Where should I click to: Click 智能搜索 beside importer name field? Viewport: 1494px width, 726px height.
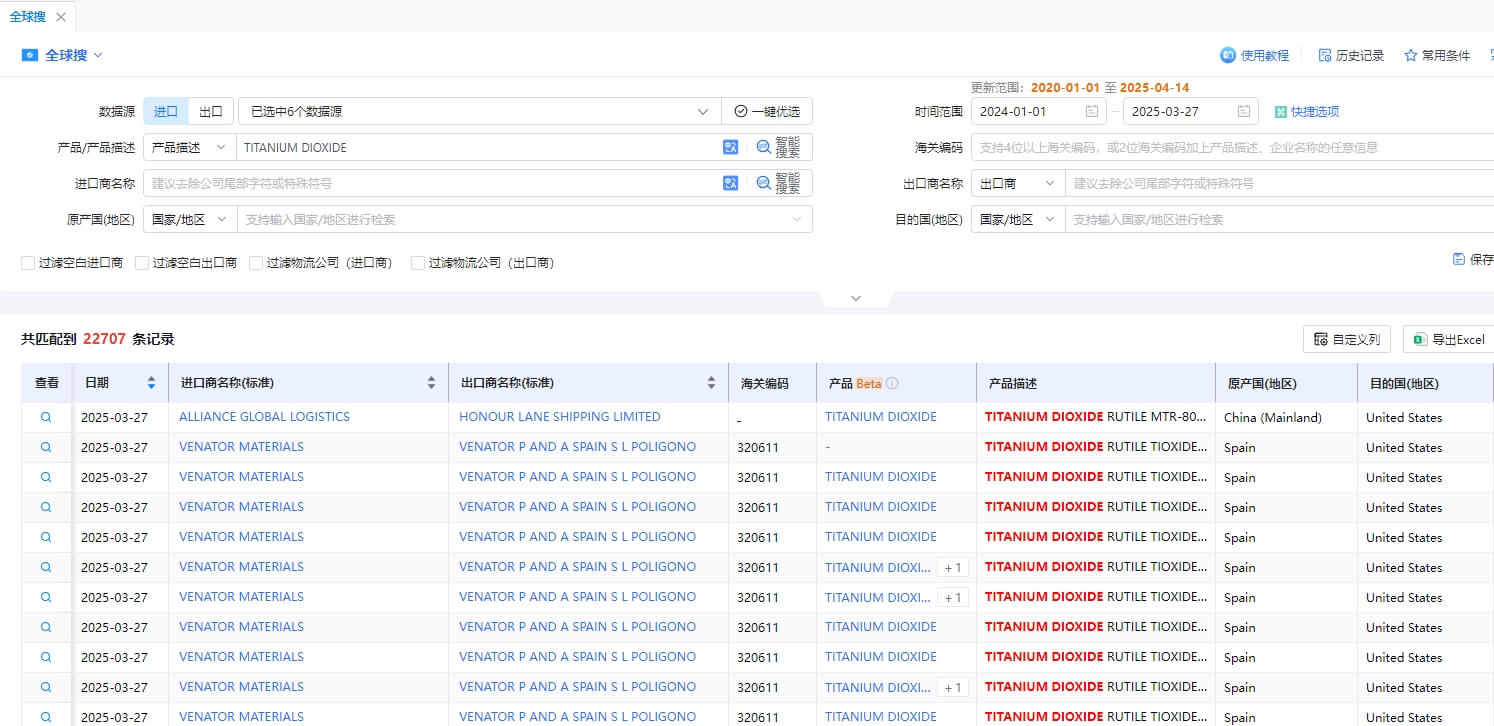tap(778, 183)
